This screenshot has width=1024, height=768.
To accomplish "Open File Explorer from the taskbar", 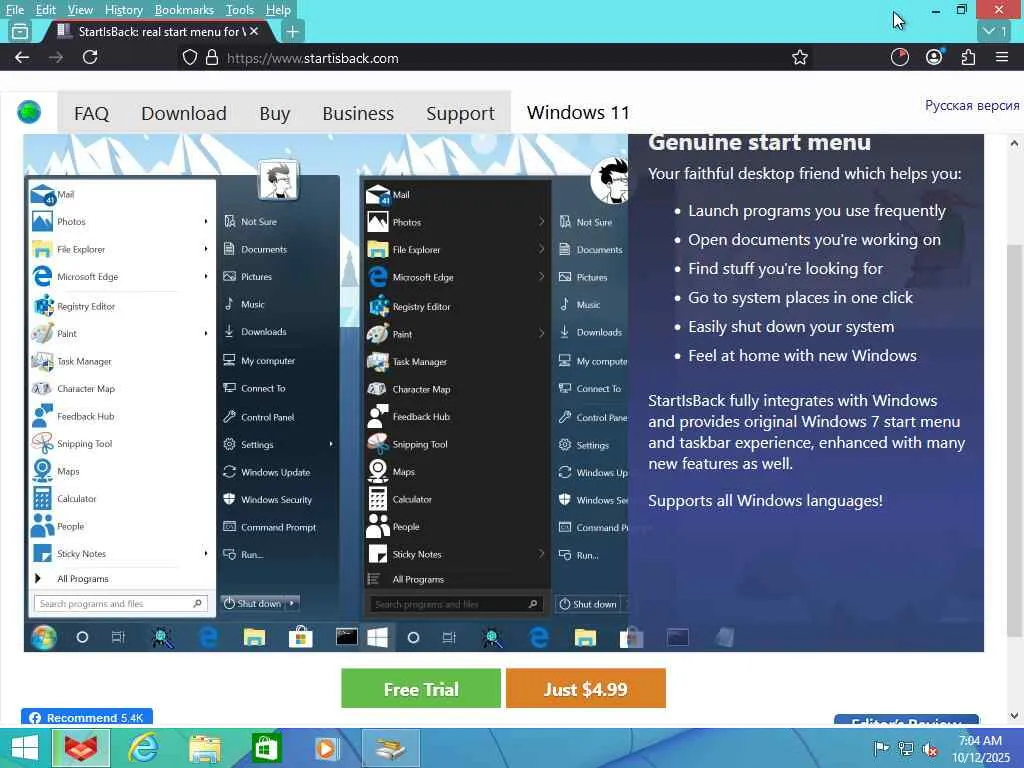I will [x=204, y=748].
